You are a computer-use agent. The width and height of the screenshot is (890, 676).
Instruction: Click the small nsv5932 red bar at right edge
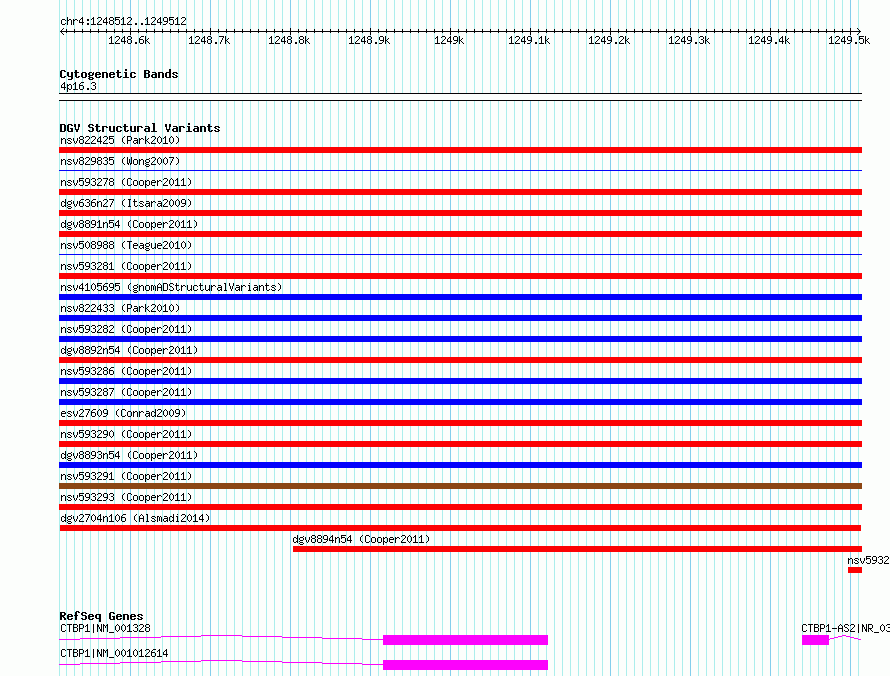point(855,570)
